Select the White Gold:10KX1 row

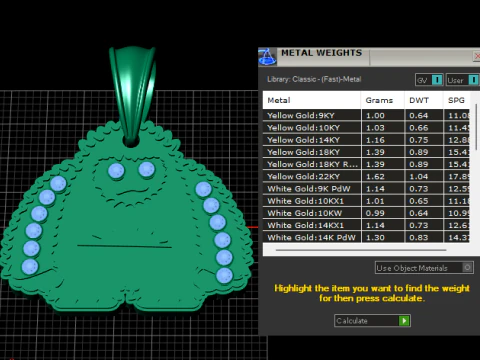click(x=366, y=201)
